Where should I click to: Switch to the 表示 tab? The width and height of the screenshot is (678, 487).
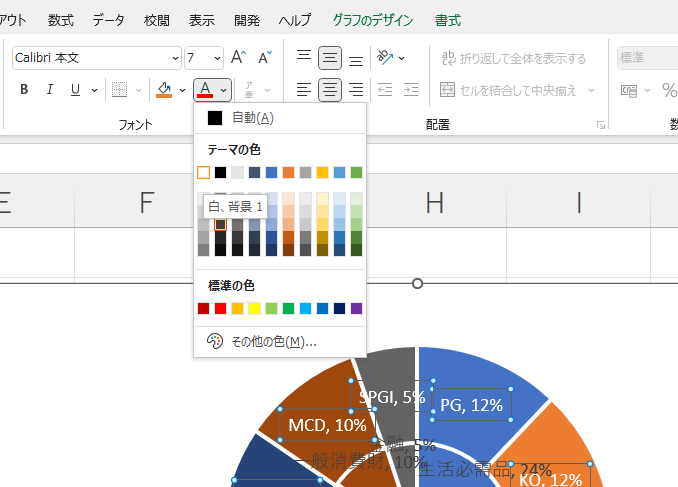tap(201, 20)
